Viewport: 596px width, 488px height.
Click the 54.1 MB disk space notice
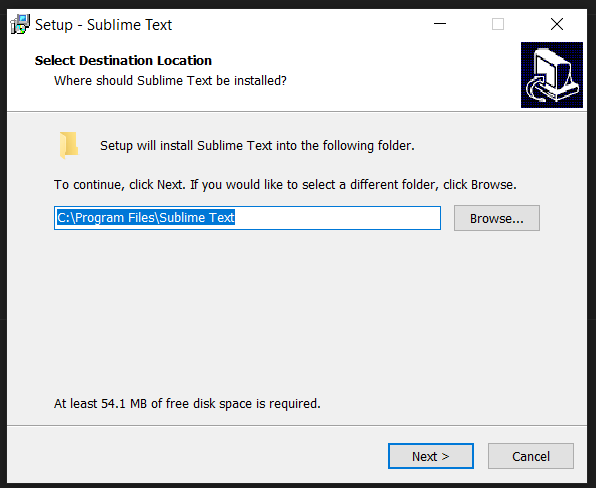[x=187, y=404]
